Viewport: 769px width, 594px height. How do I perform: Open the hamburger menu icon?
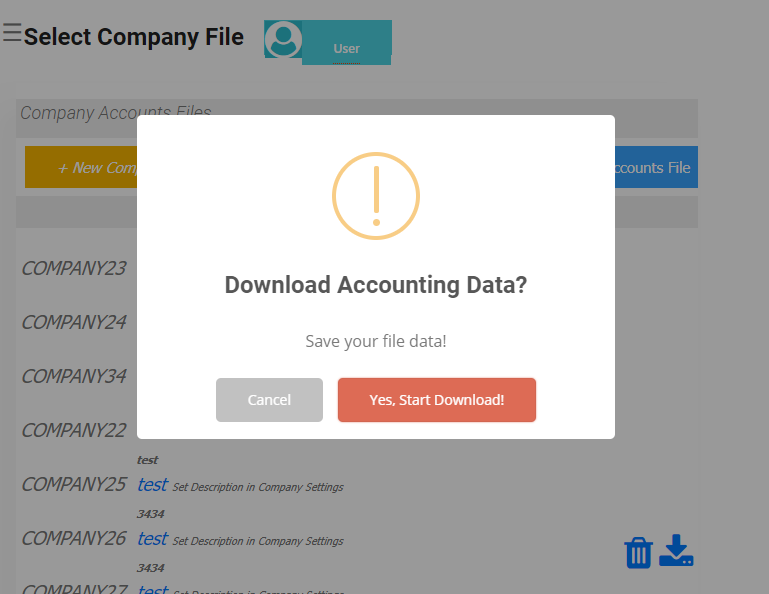coord(12,34)
